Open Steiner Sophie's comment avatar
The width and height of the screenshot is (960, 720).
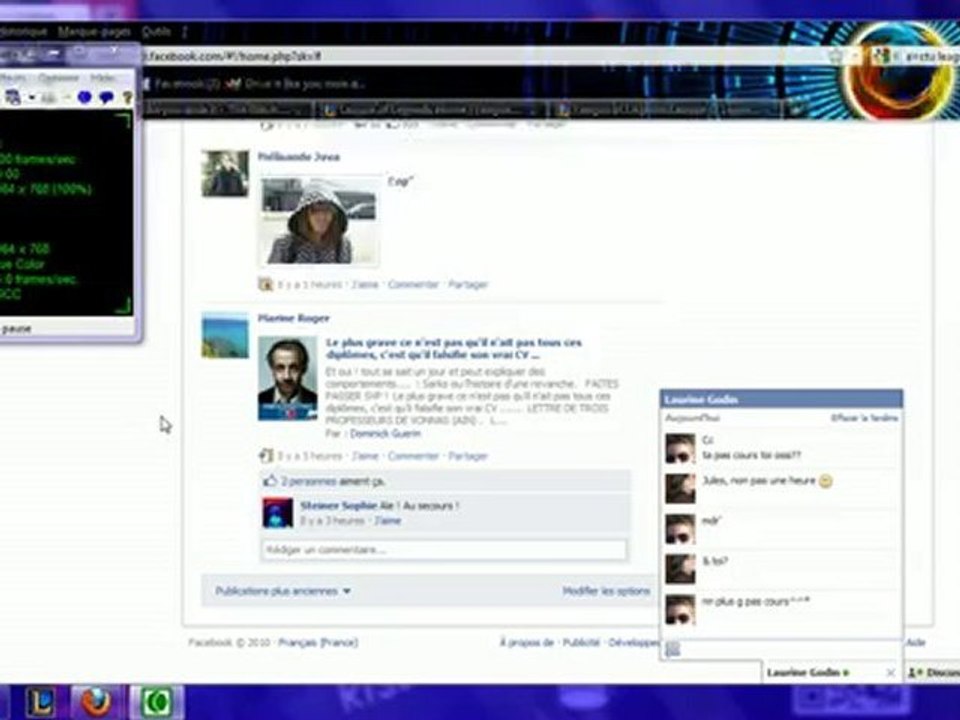[277, 513]
